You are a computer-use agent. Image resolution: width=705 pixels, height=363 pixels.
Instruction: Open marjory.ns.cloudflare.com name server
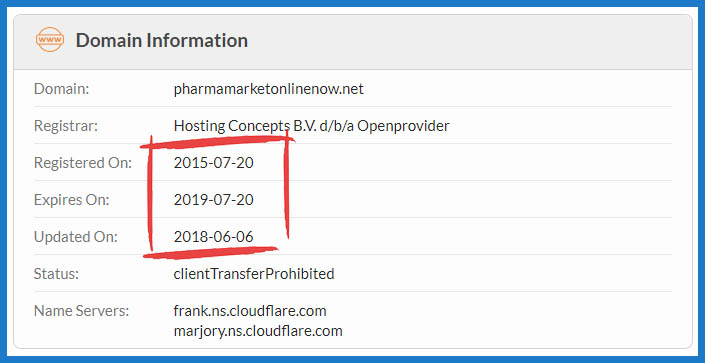[258, 331]
